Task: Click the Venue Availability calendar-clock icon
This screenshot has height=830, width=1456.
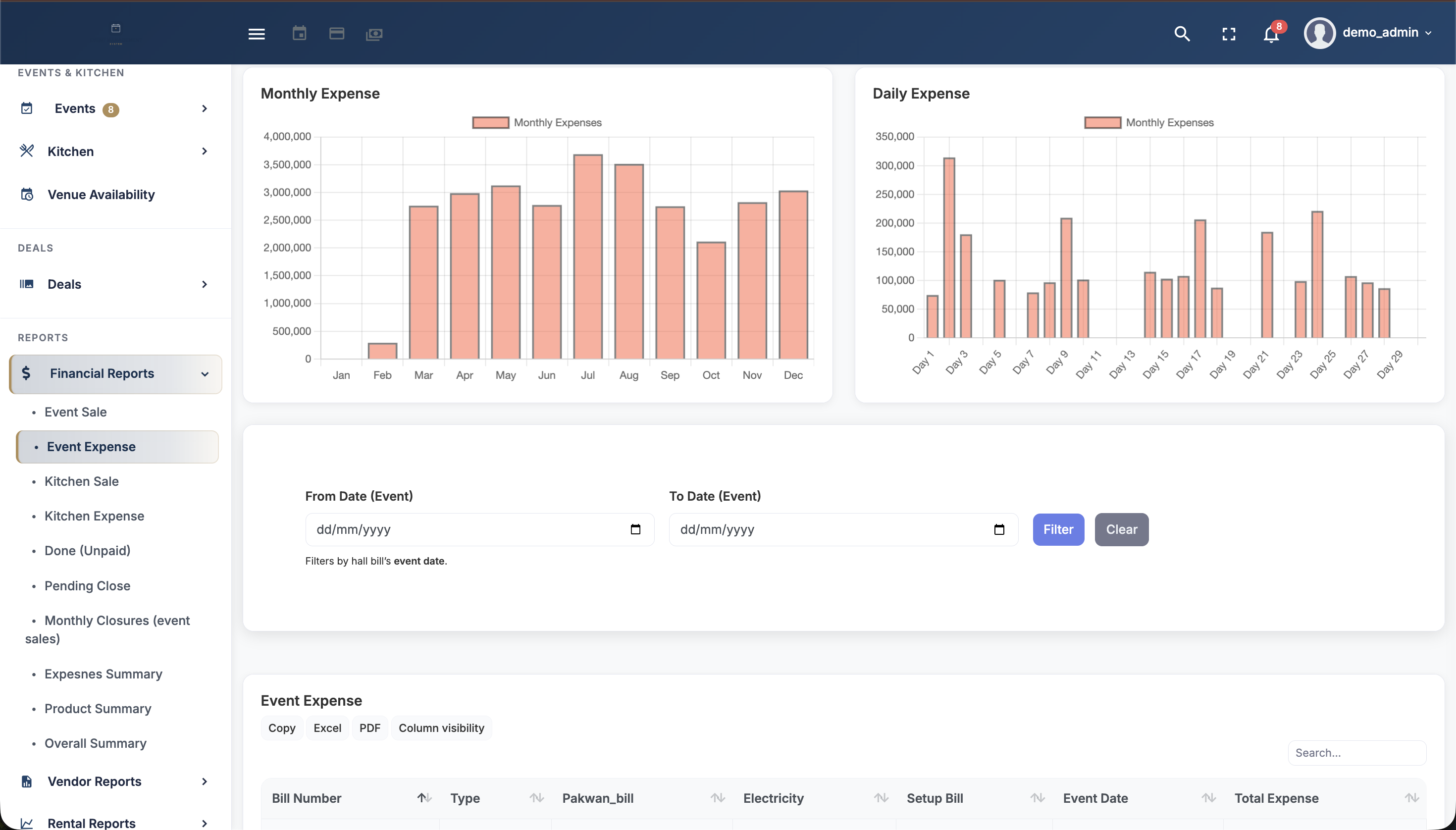Action: (27, 195)
